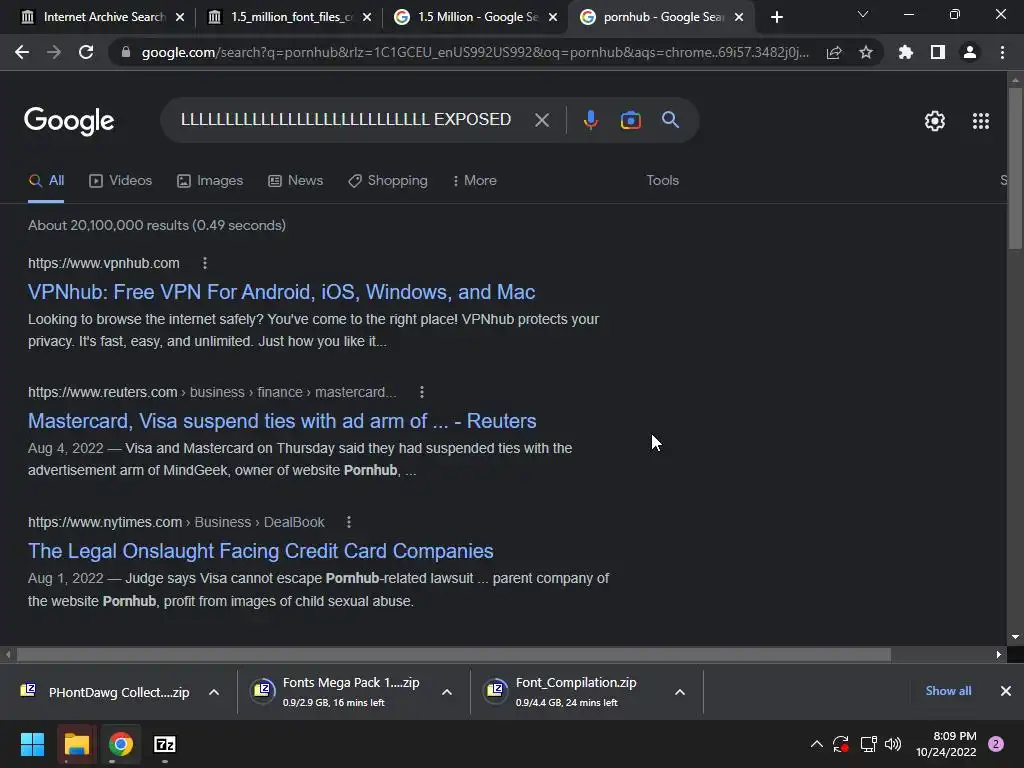Open the volume control in system tray
Screen dimensions: 1024x768
pyautogui.click(x=893, y=744)
